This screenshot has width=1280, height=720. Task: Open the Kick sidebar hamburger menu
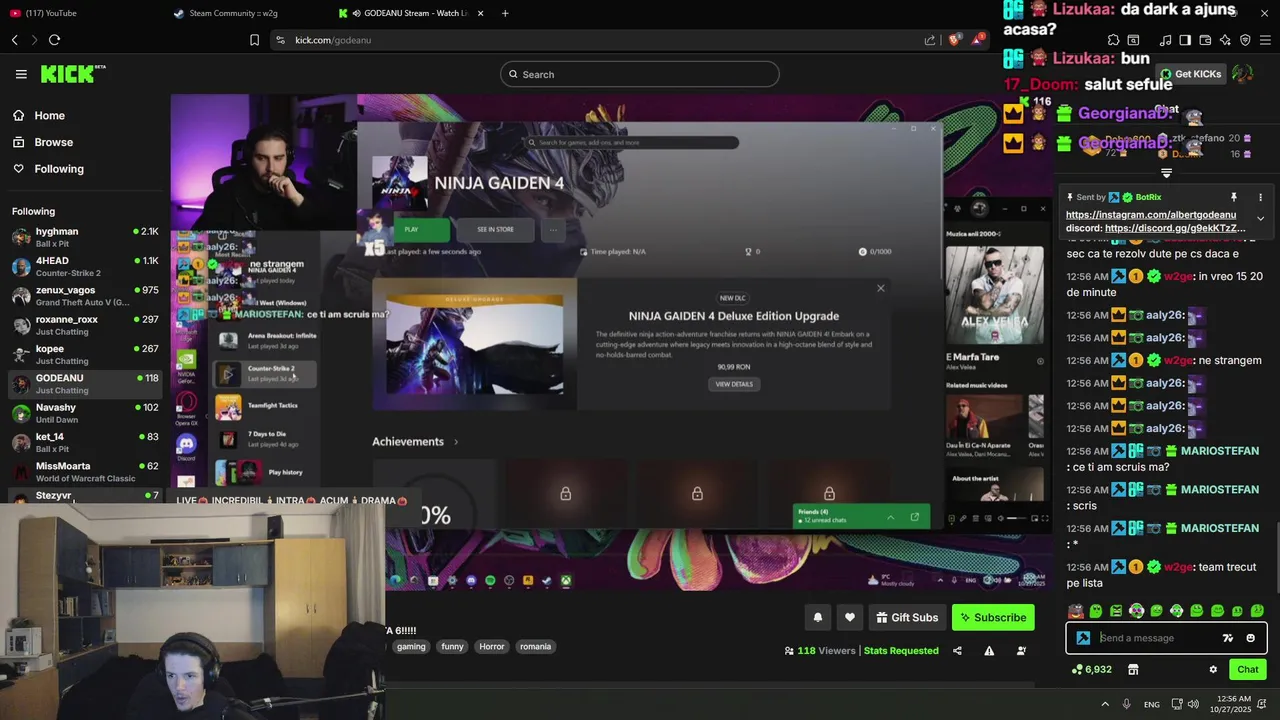[21, 74]
